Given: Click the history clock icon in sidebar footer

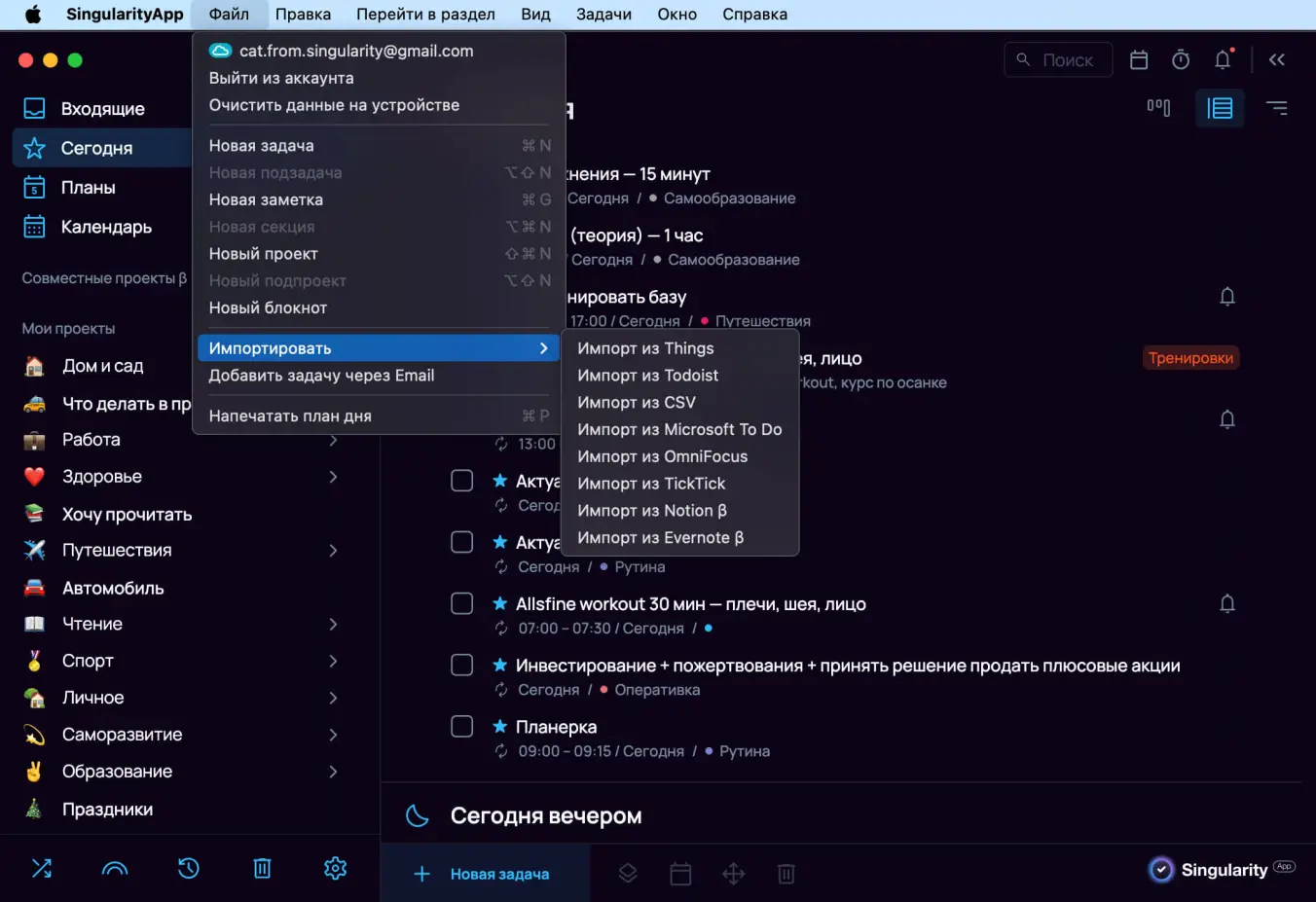Looking at the screenshot, I should point(189,868).
